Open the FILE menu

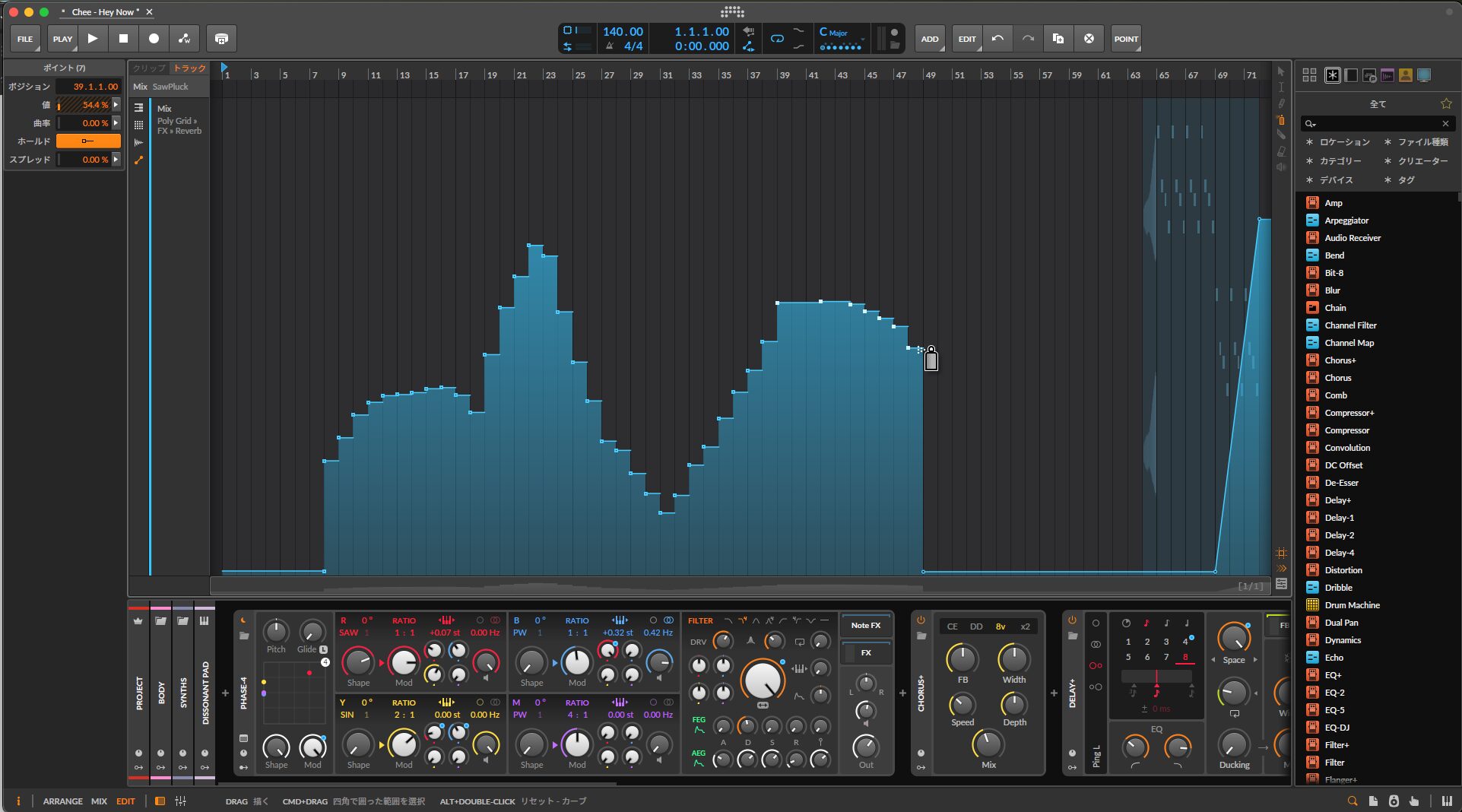[x=25, y=39]
